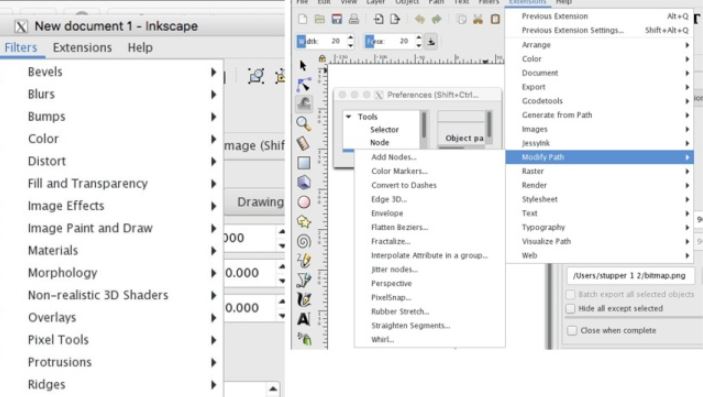Open the Extensions menu in left window
The width and height of the screenshot is (703, 397).
pos(82,48)
